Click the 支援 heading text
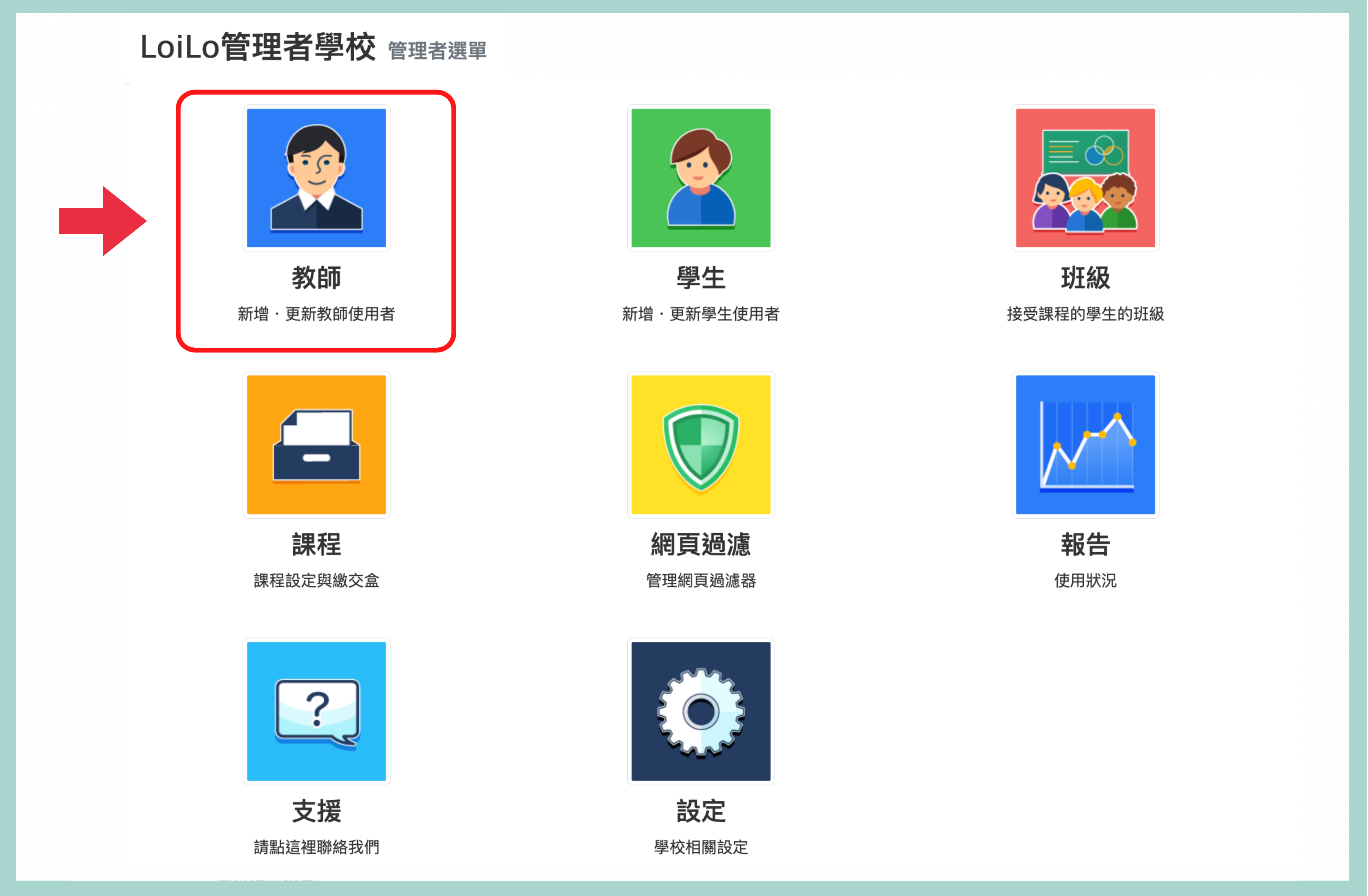The height and width of the screenshot is (896, 1368). point(316,811)
